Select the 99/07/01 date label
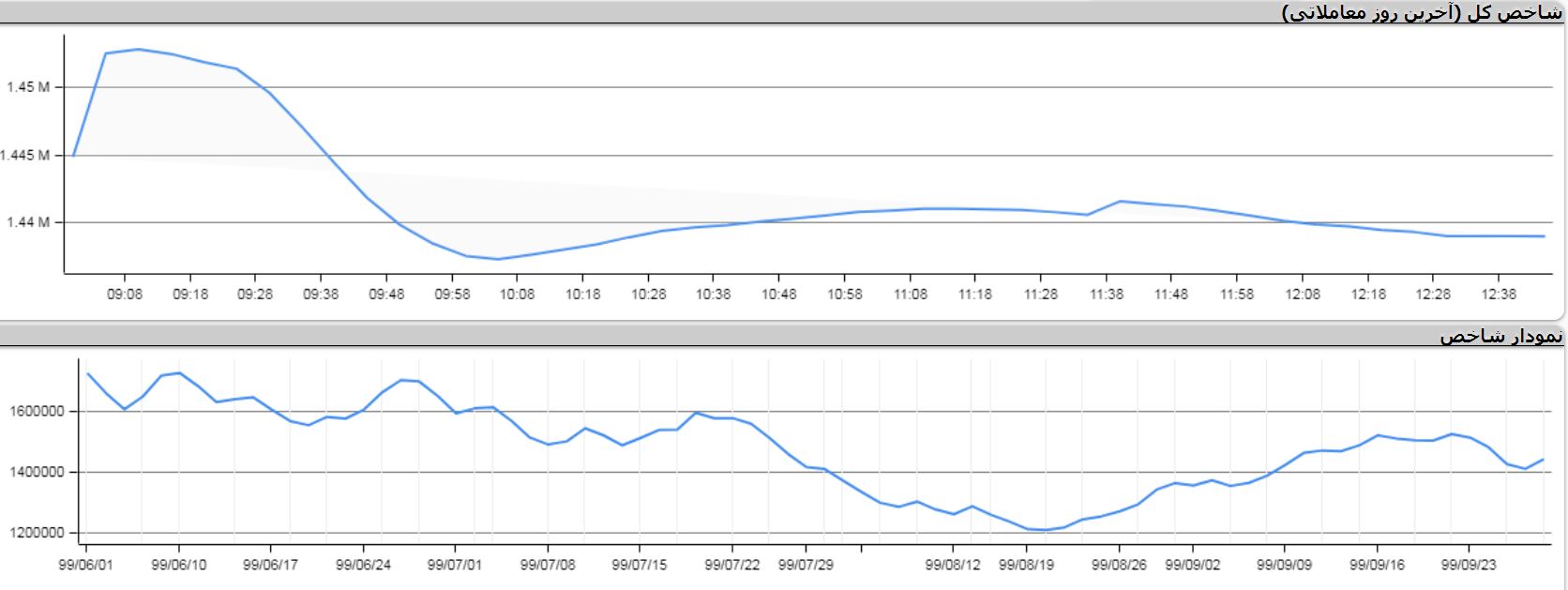 click(454, 566)
